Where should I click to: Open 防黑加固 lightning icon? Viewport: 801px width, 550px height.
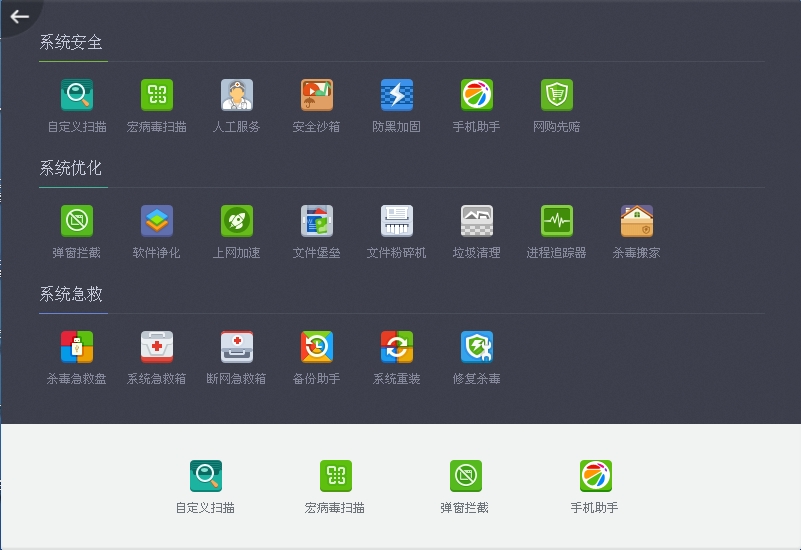(x=397, y=96)
